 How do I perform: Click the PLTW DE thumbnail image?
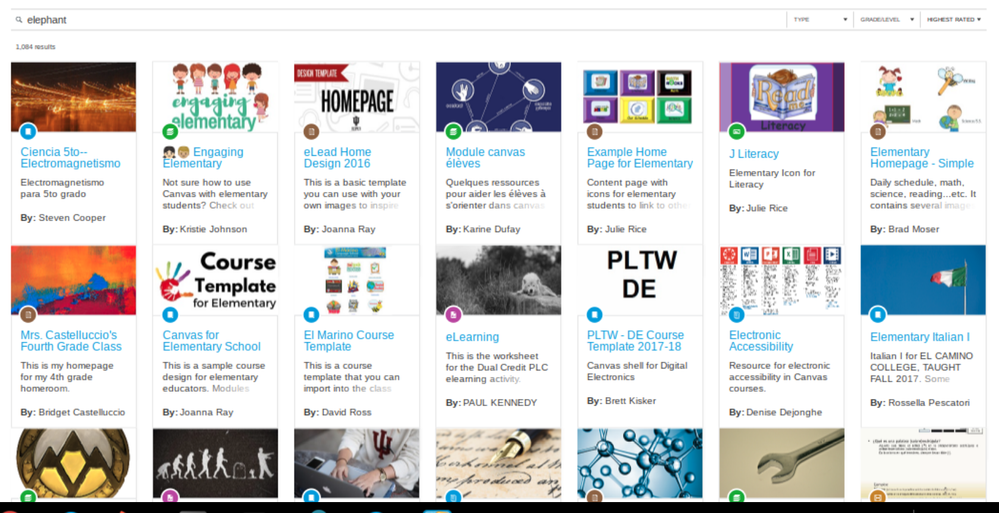(x=640, y=280)
